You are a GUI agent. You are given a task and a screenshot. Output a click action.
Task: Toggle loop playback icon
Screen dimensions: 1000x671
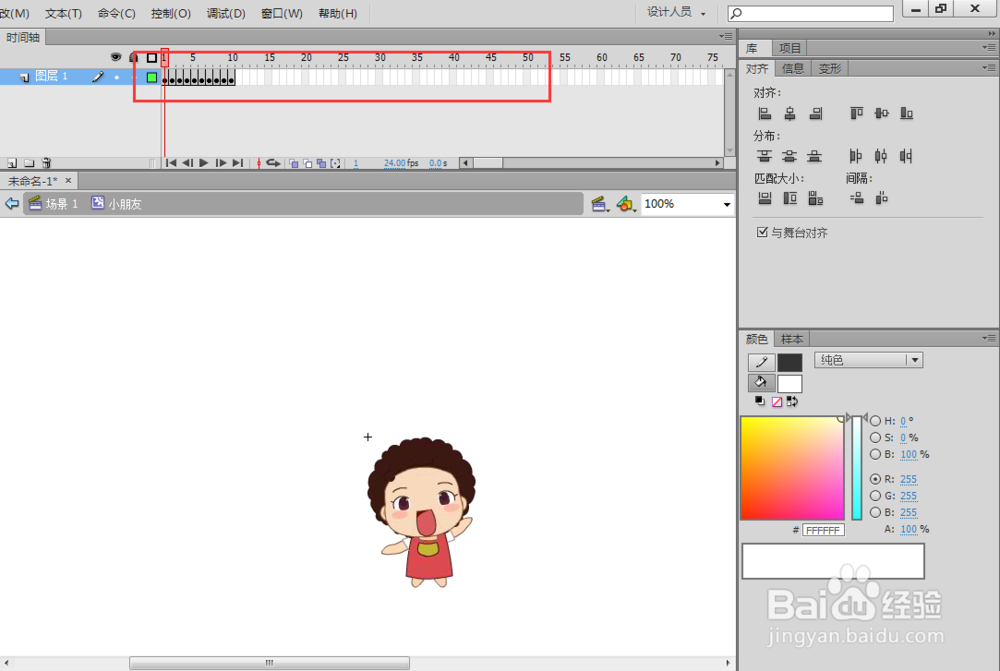[273, 163]
